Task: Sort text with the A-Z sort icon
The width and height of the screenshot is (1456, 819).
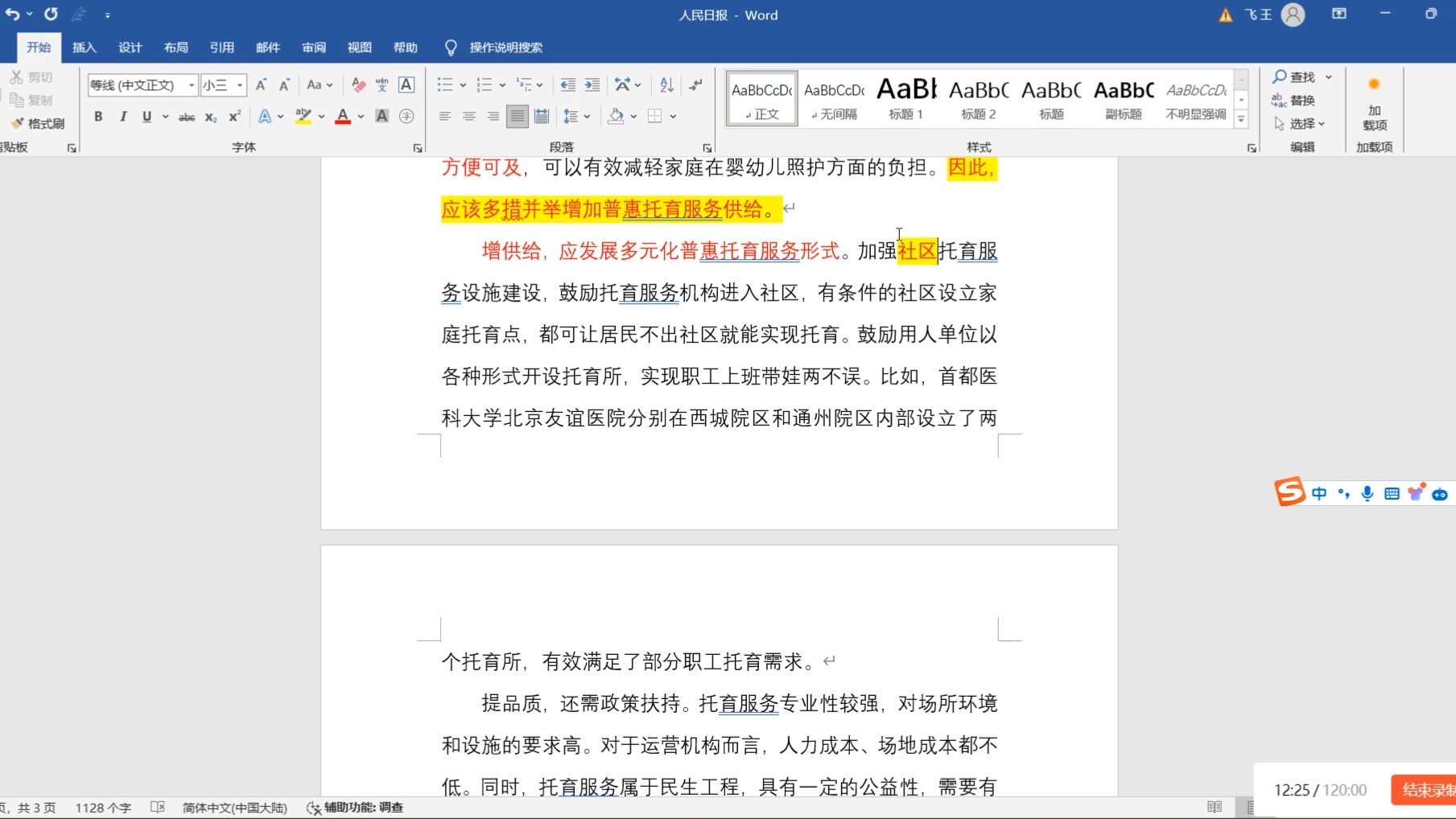Action: pos(666,84)
